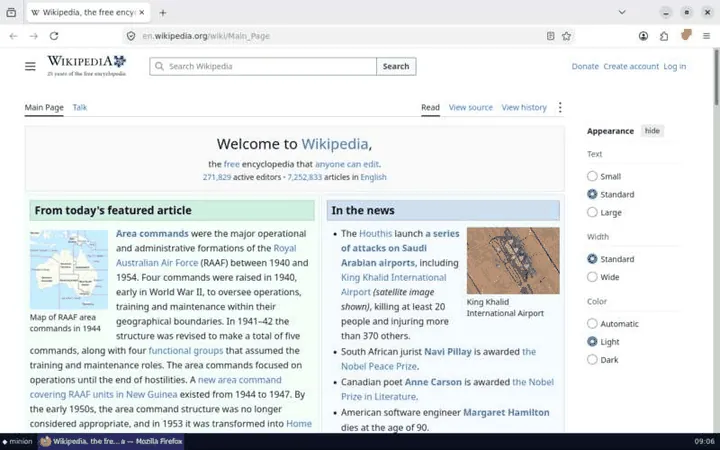Open Navi Pillay link
This screenshot has width=720, height=450.
pyautogui.click(x=448, y=352)
